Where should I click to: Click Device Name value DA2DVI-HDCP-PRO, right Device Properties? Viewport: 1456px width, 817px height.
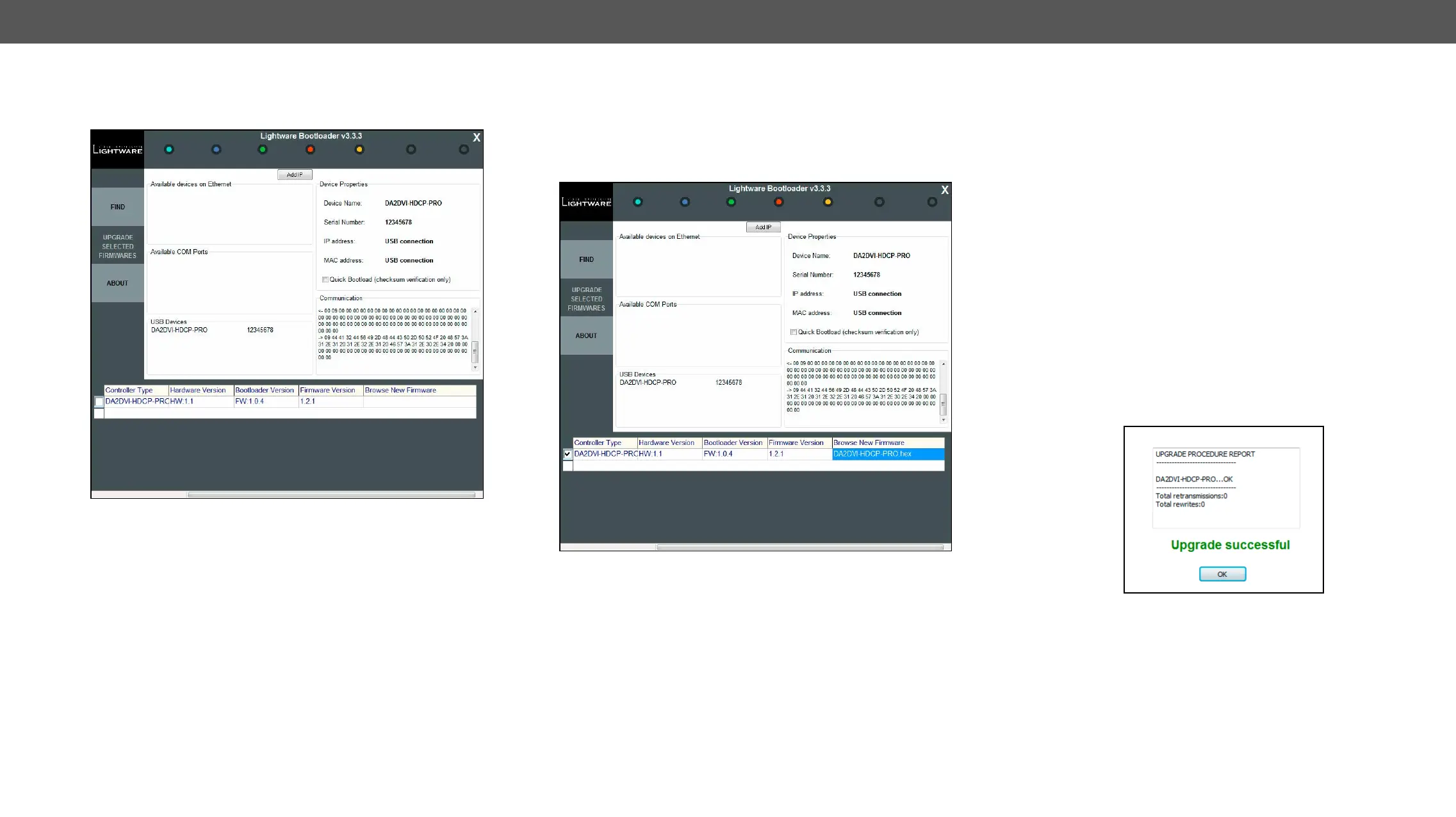(x=881, y=256)
